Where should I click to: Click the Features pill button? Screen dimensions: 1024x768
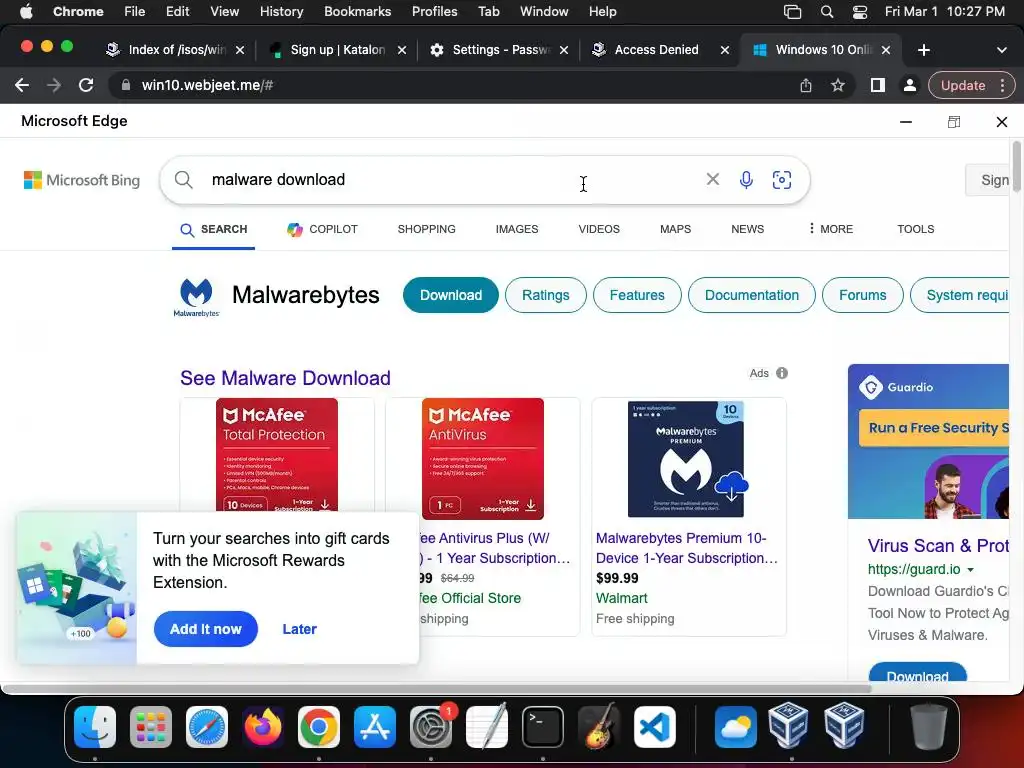click(637, 295)
